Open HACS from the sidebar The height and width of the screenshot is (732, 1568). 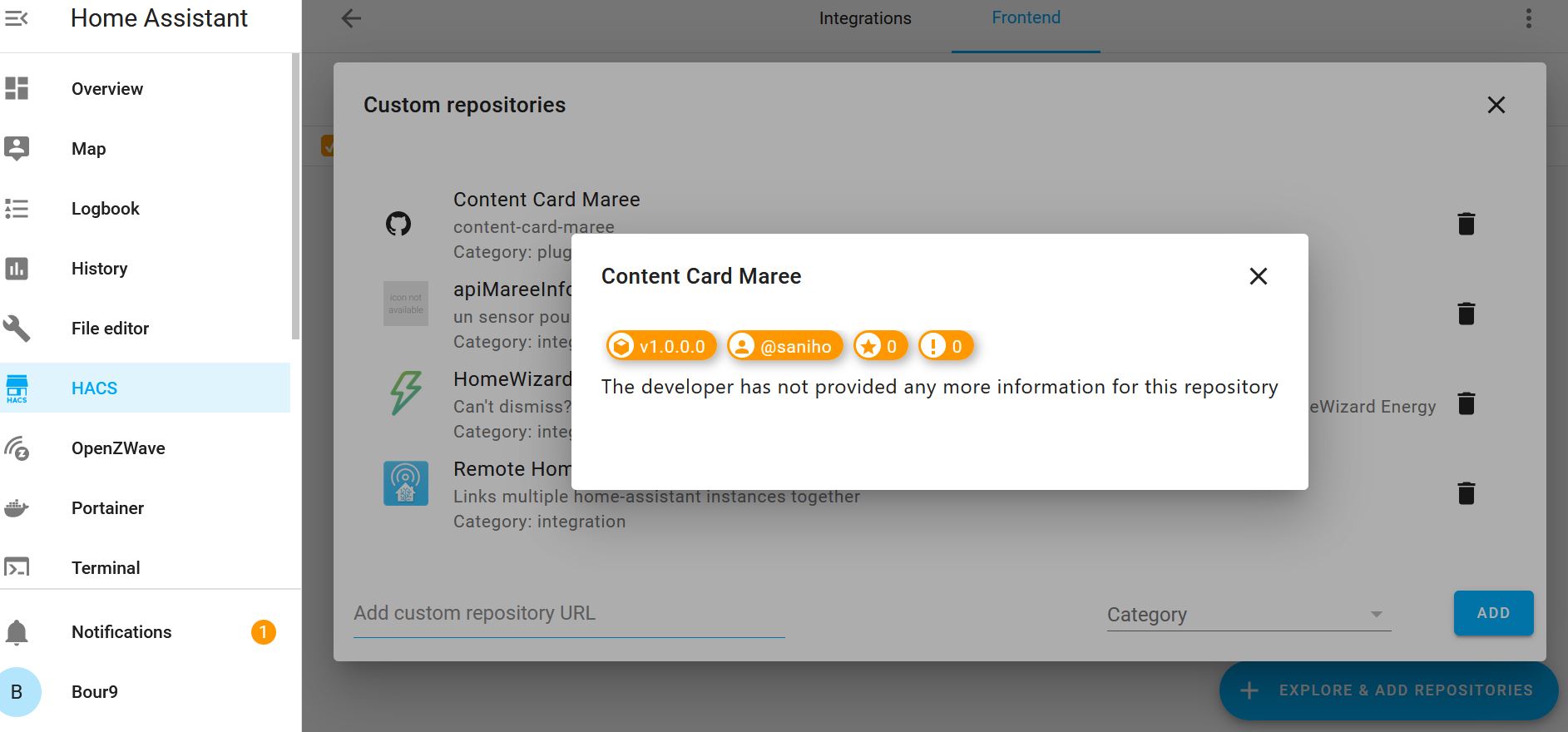pos(94,388)
